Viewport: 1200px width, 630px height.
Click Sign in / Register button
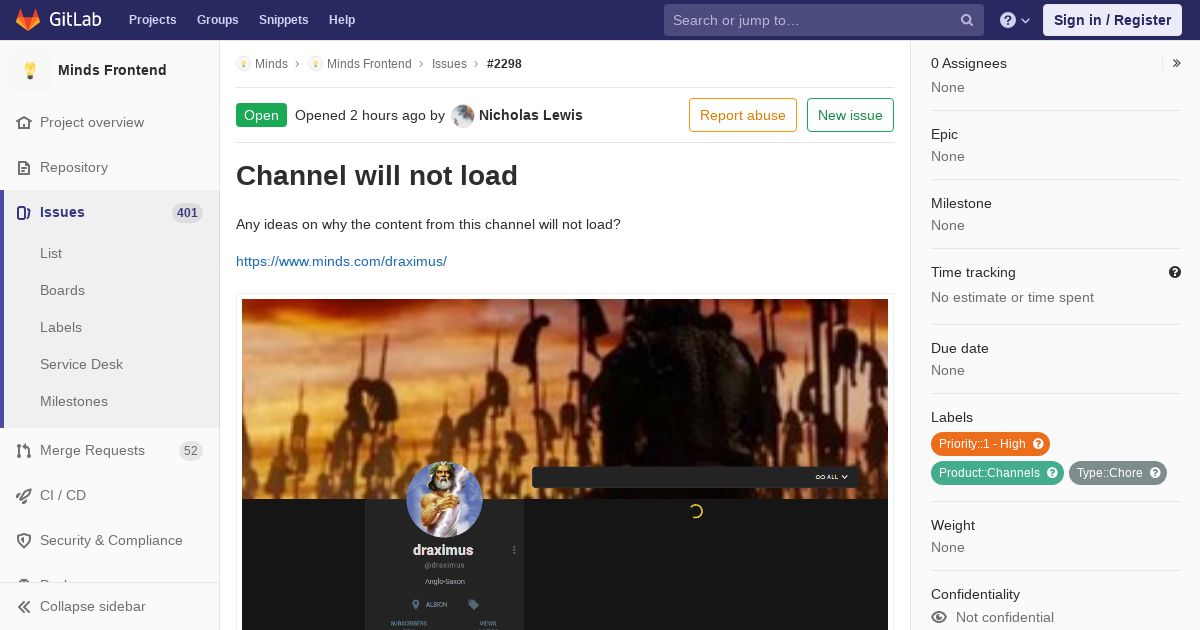tap(1112, 20)
